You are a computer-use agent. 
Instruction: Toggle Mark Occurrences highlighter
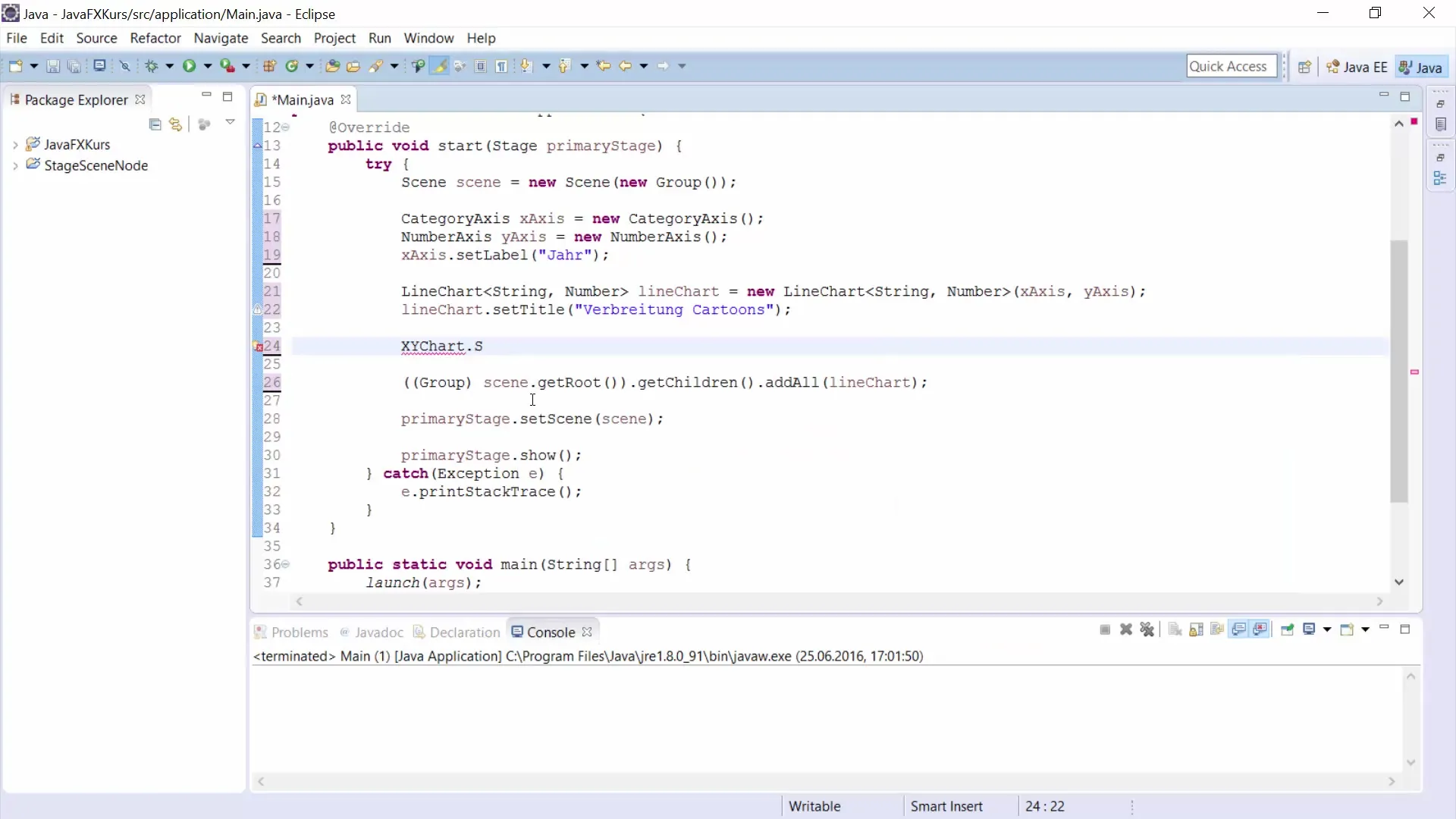click(x=439, y=66)
